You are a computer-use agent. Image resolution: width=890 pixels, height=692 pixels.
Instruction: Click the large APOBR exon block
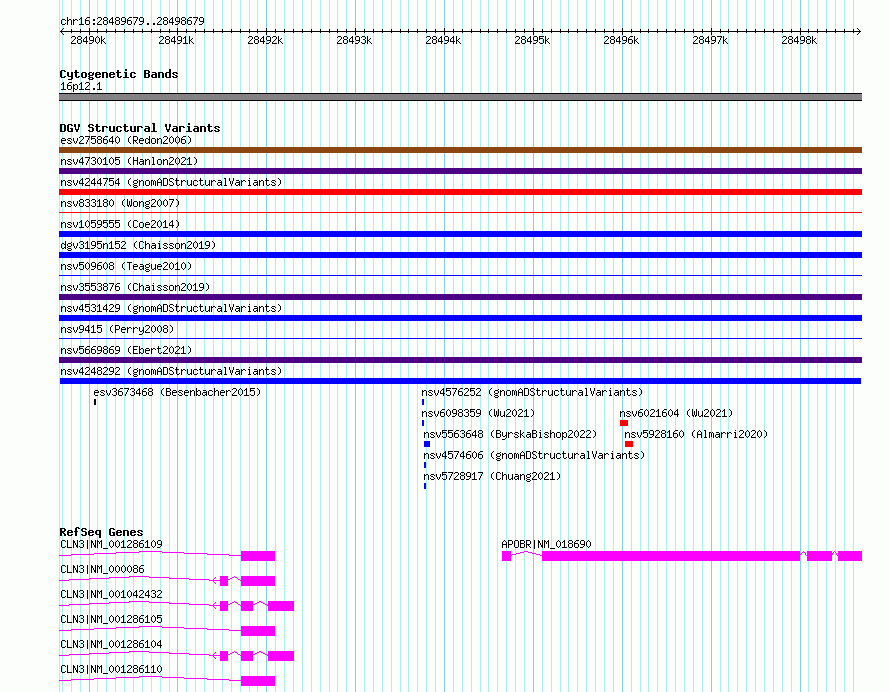(671, 556)
